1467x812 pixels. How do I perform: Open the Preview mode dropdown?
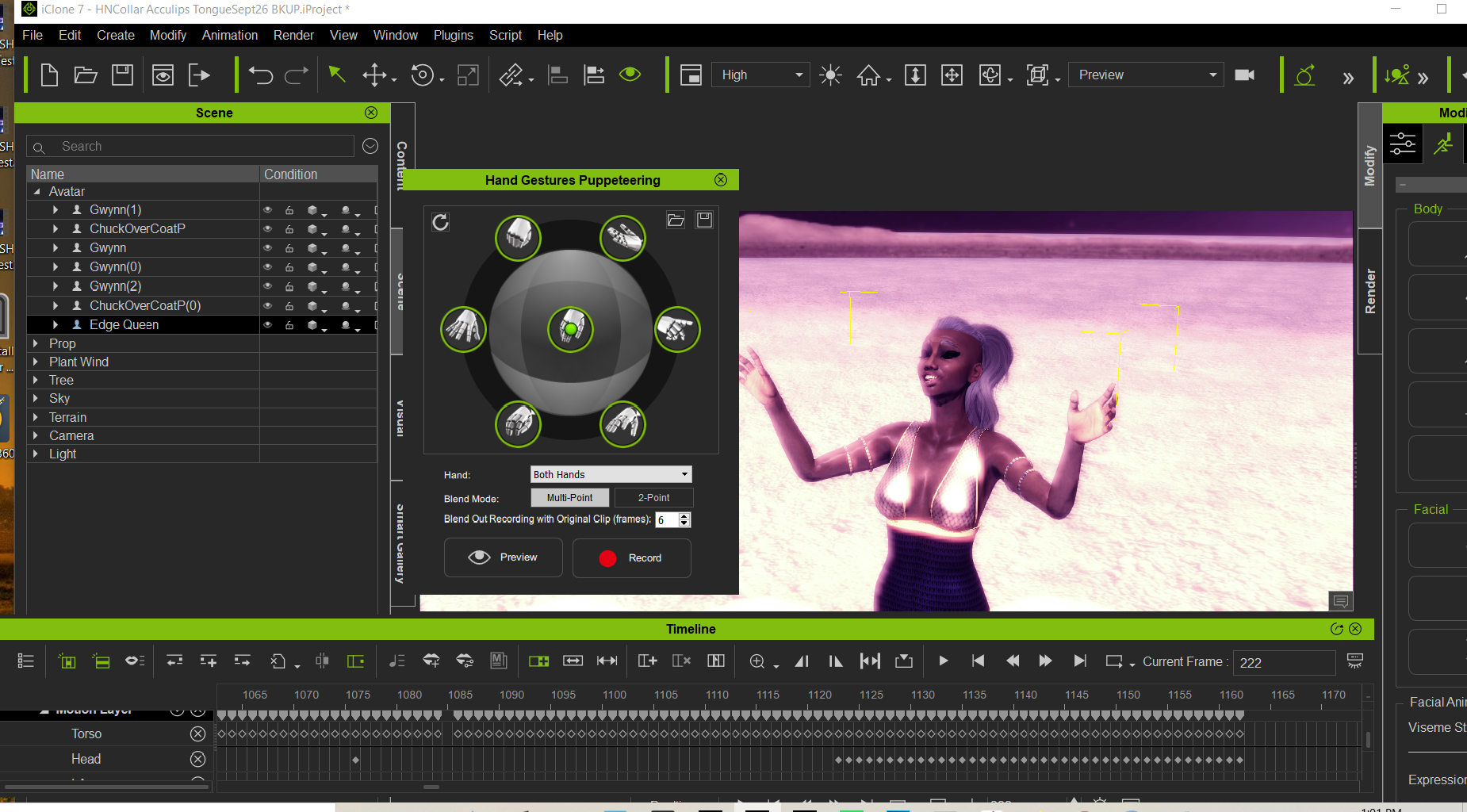coord(1146,75)
